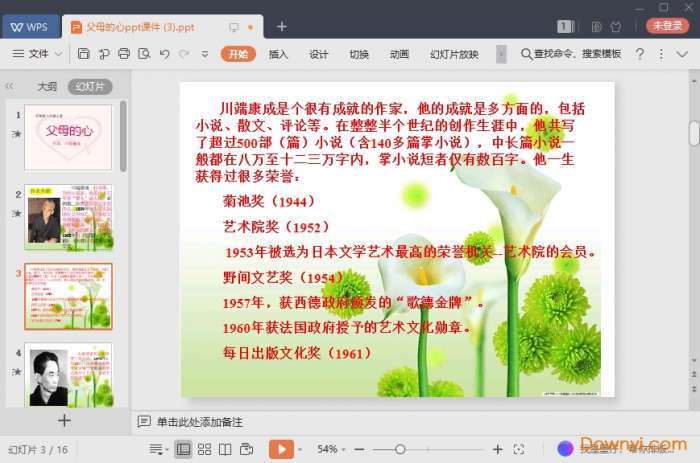The image size is (700, 463).
Task: Select the 插入 ribbon tab
Action: click(x=278, y=54)
